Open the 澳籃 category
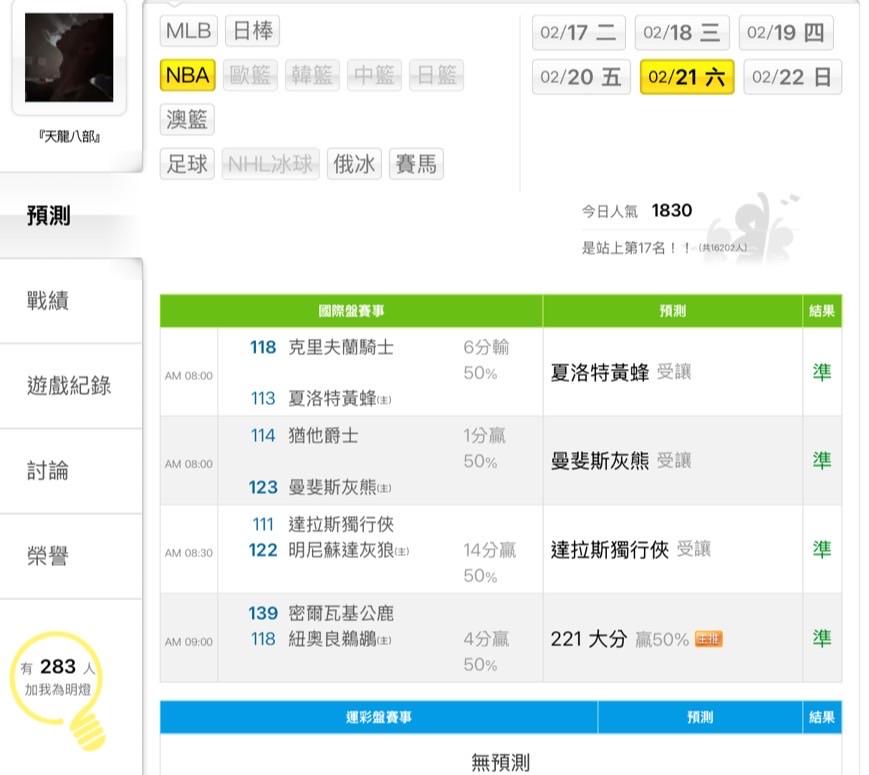Image resolution: width=869 pixels, height=775 pixels. tap(187, 119)
